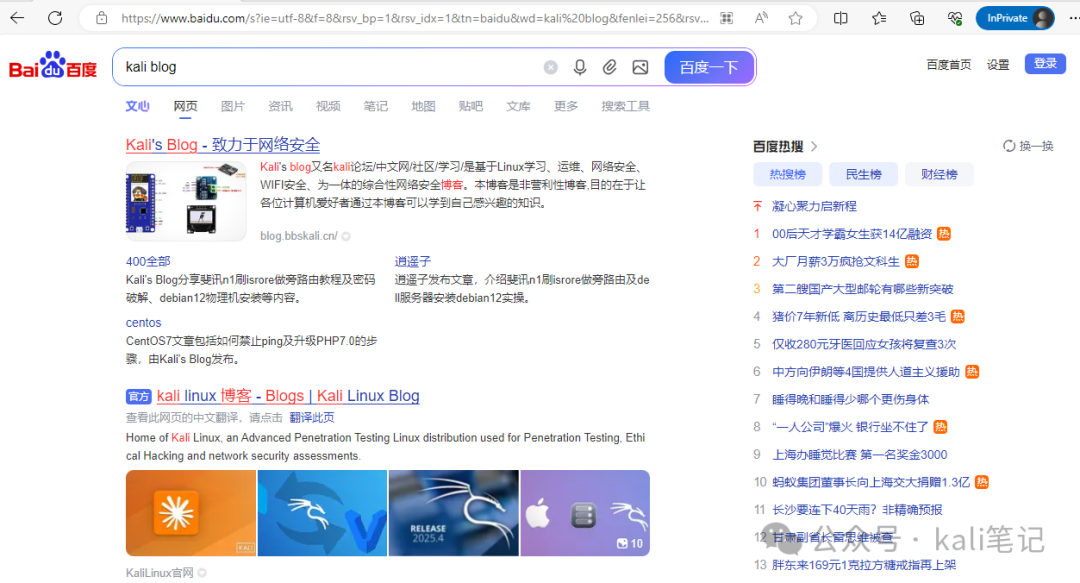Attach a file using the paperclip icon

click(x=610, y=67)
